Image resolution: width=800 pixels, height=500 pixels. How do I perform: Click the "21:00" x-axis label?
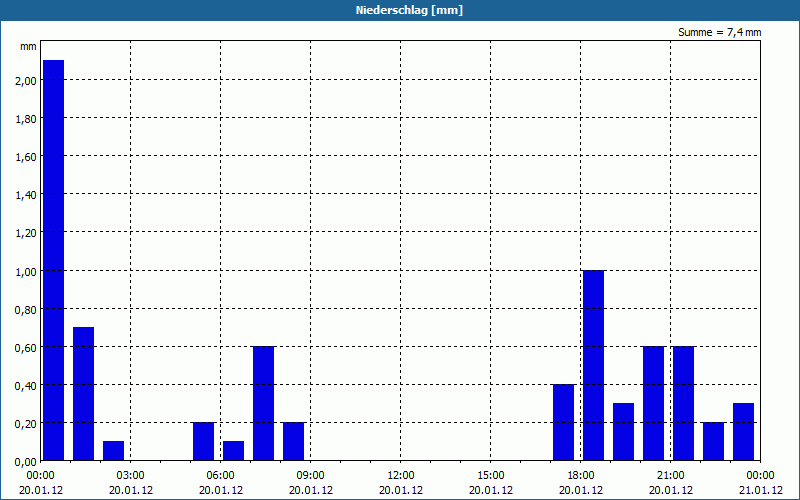point(670,476)
